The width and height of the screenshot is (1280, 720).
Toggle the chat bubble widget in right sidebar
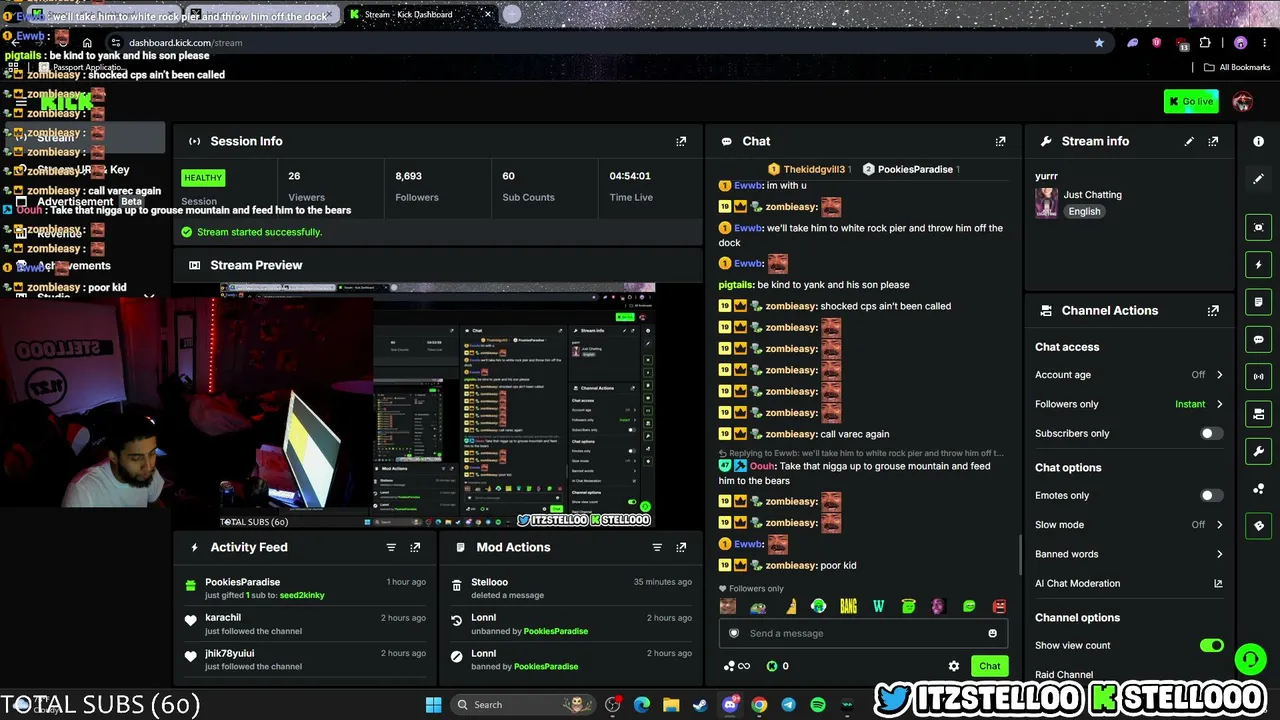coord(1258,339)
